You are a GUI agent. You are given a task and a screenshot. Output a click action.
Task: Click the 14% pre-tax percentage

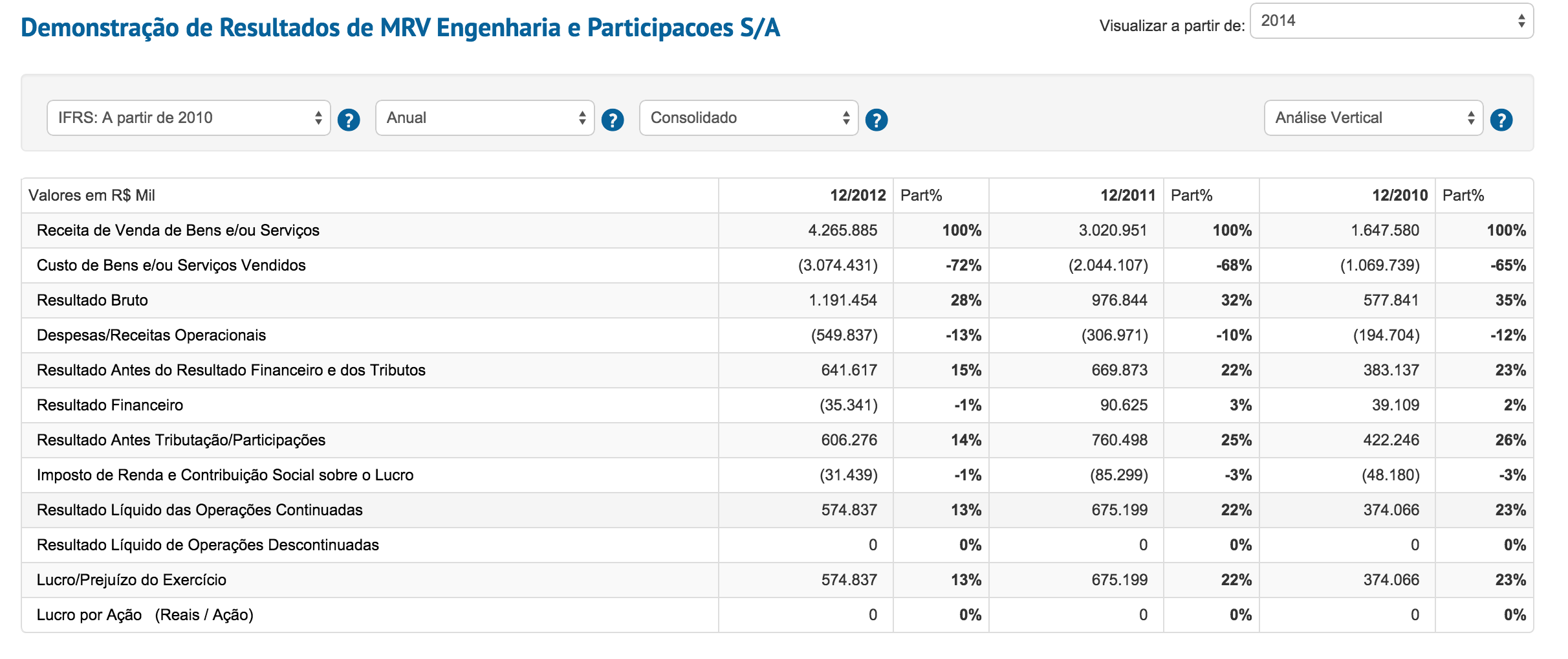pyautogui.click(x=966, y=440)
